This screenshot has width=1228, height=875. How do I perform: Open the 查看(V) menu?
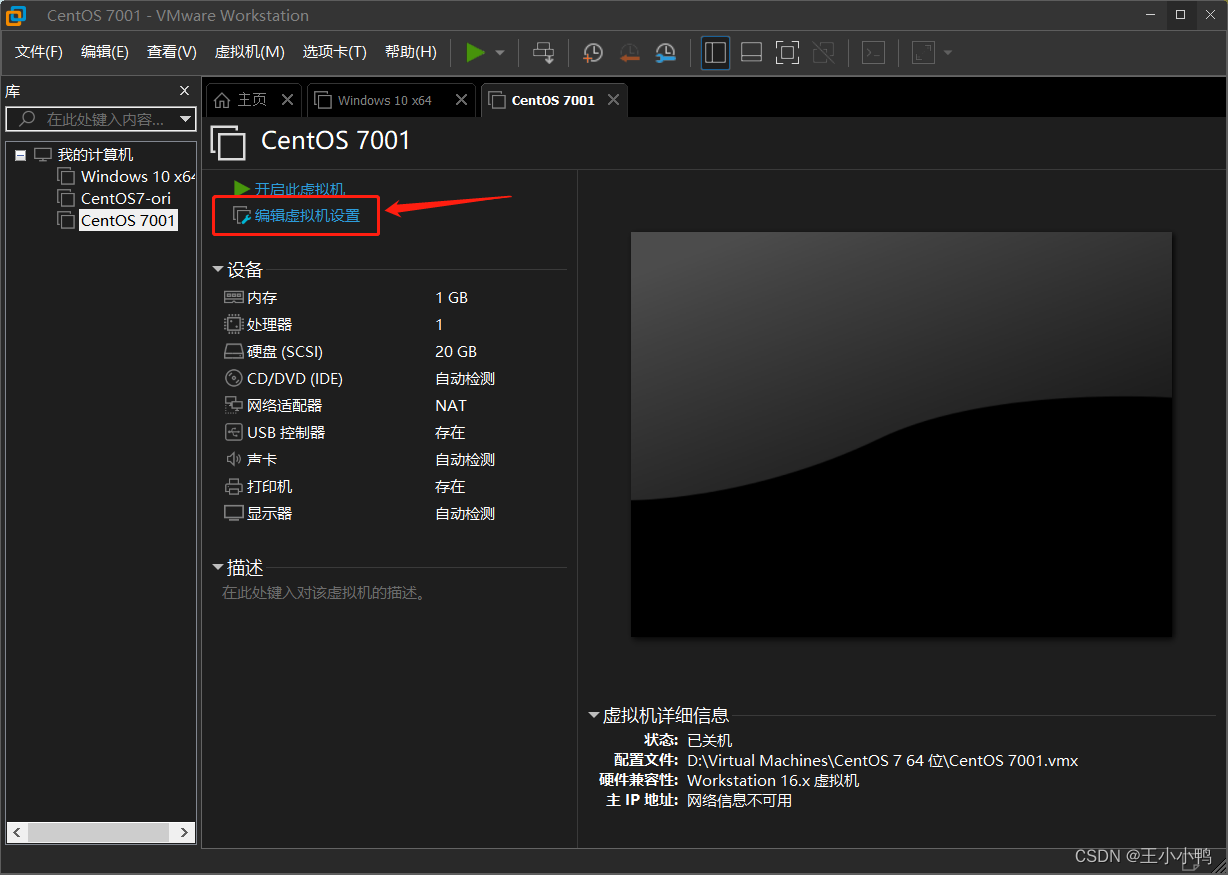pos(172,52)
